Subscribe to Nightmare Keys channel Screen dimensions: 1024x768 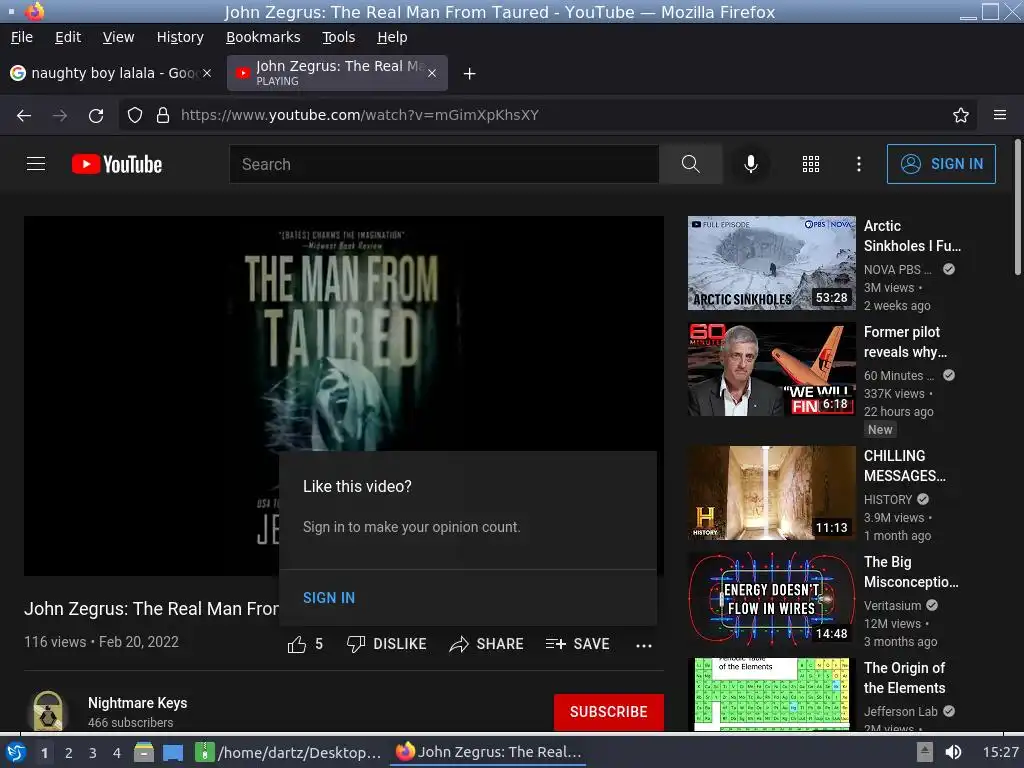click(608, 712)
